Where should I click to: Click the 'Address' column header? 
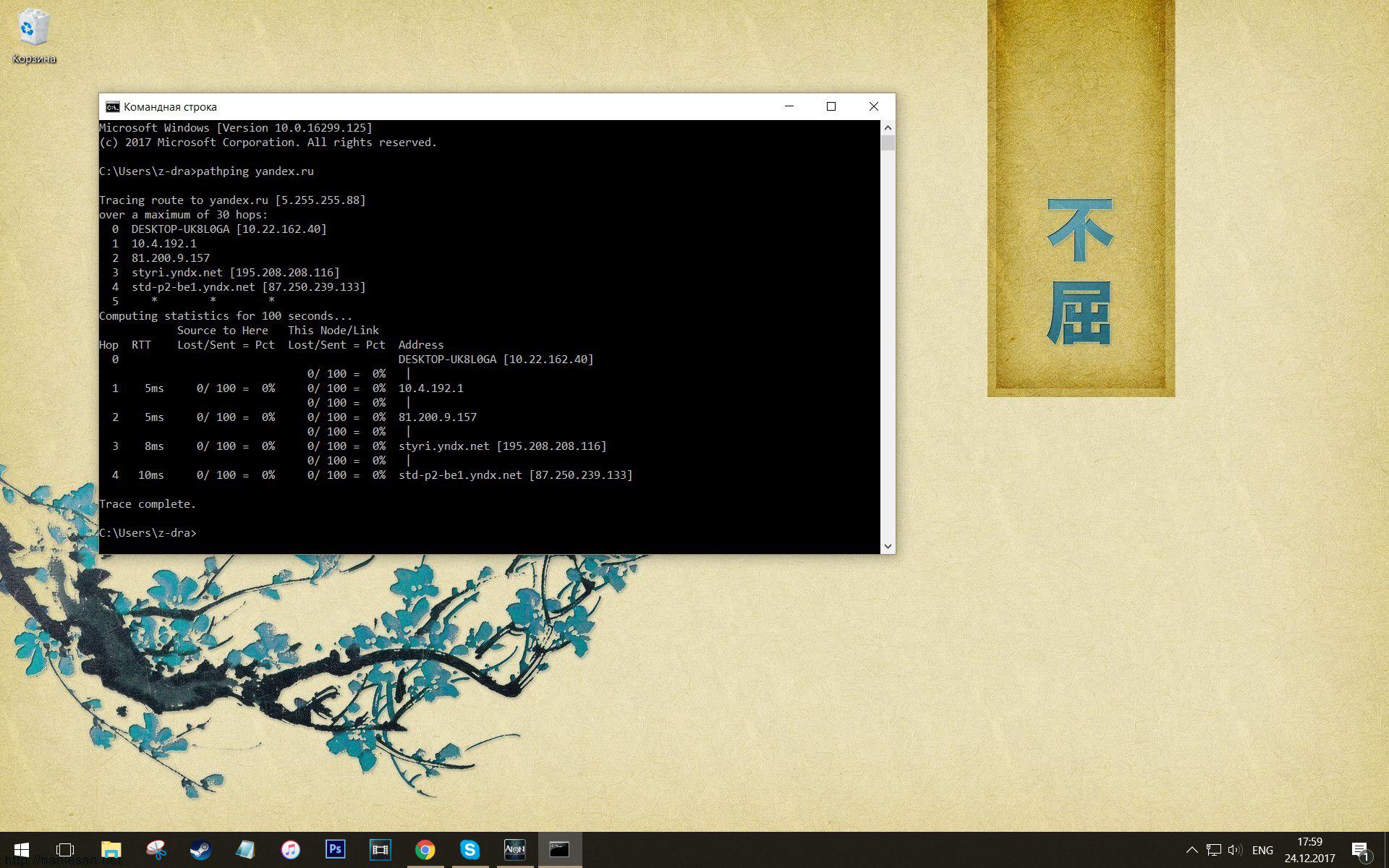(421, 345)
